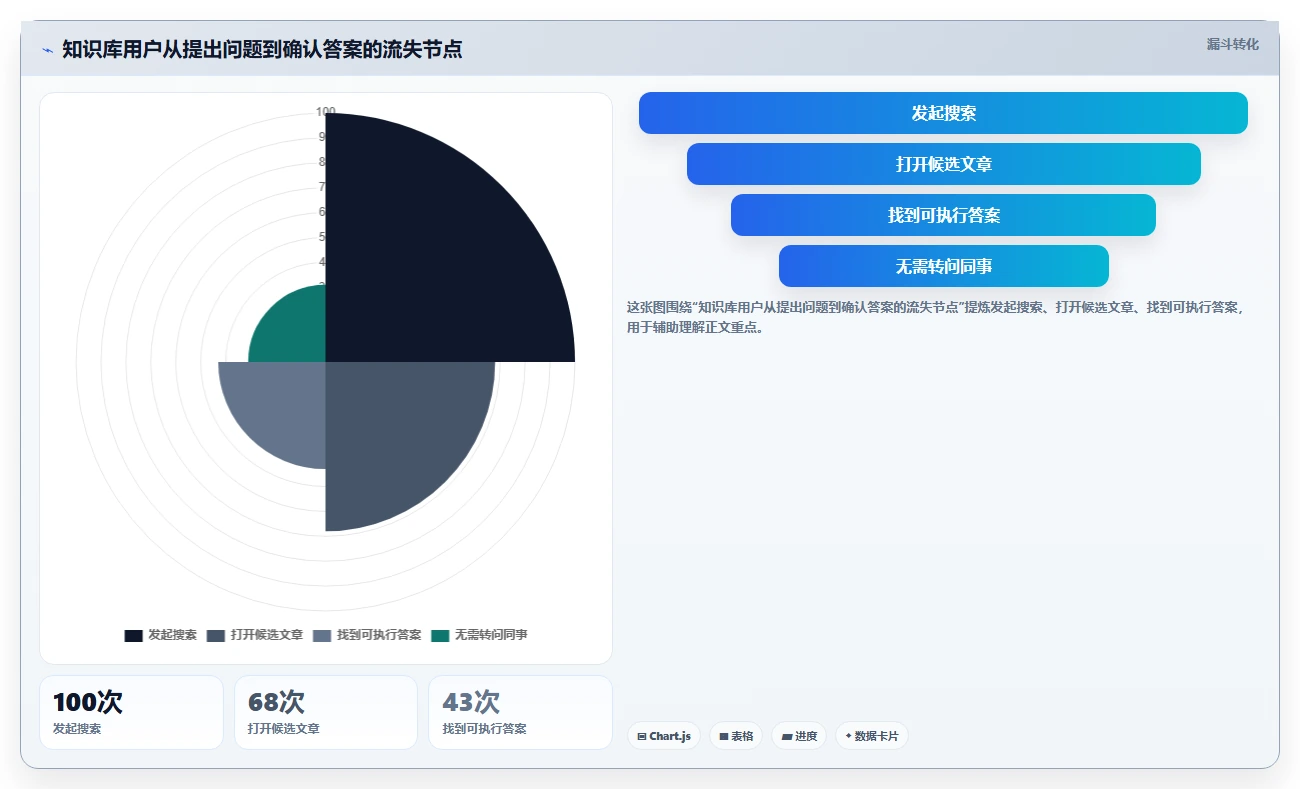The width and height of the screenshot is (1300, 789).
Task: Click the 进度 tag label
Action: [x=806, y=736]
